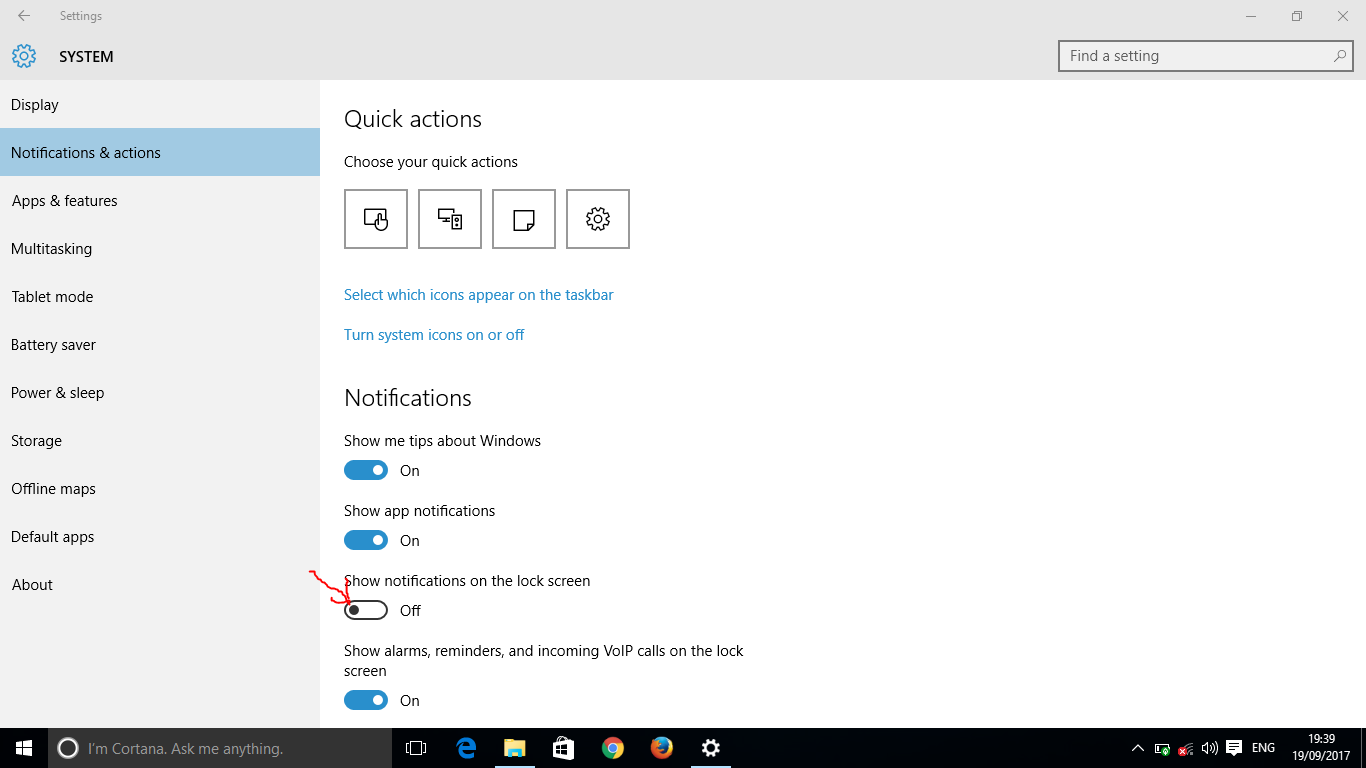Enable Show notifications on the lock screen

(x=365, y=610)
